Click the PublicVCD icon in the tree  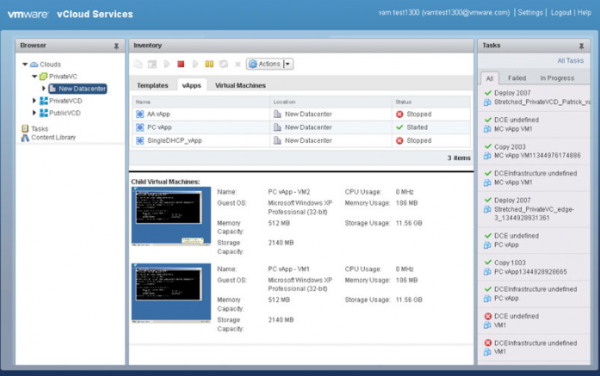point(44,113)
